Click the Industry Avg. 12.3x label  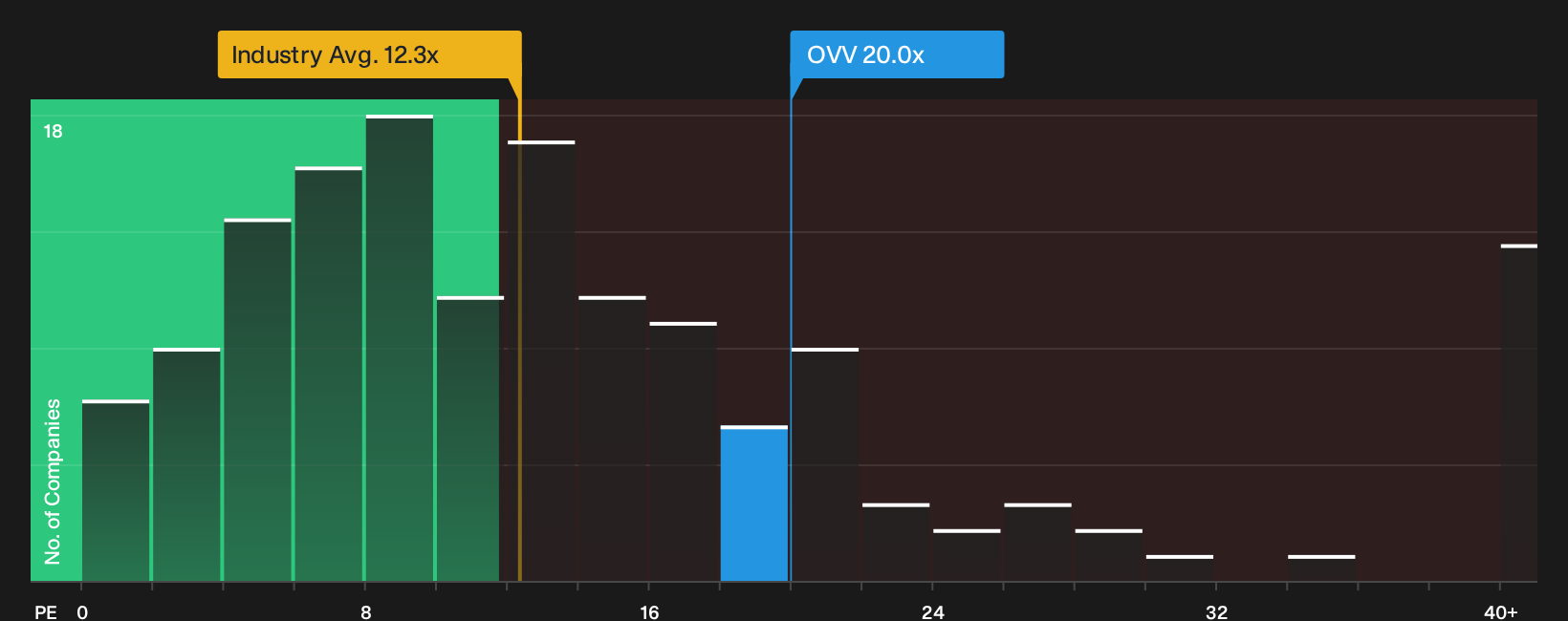pos(369,54)
